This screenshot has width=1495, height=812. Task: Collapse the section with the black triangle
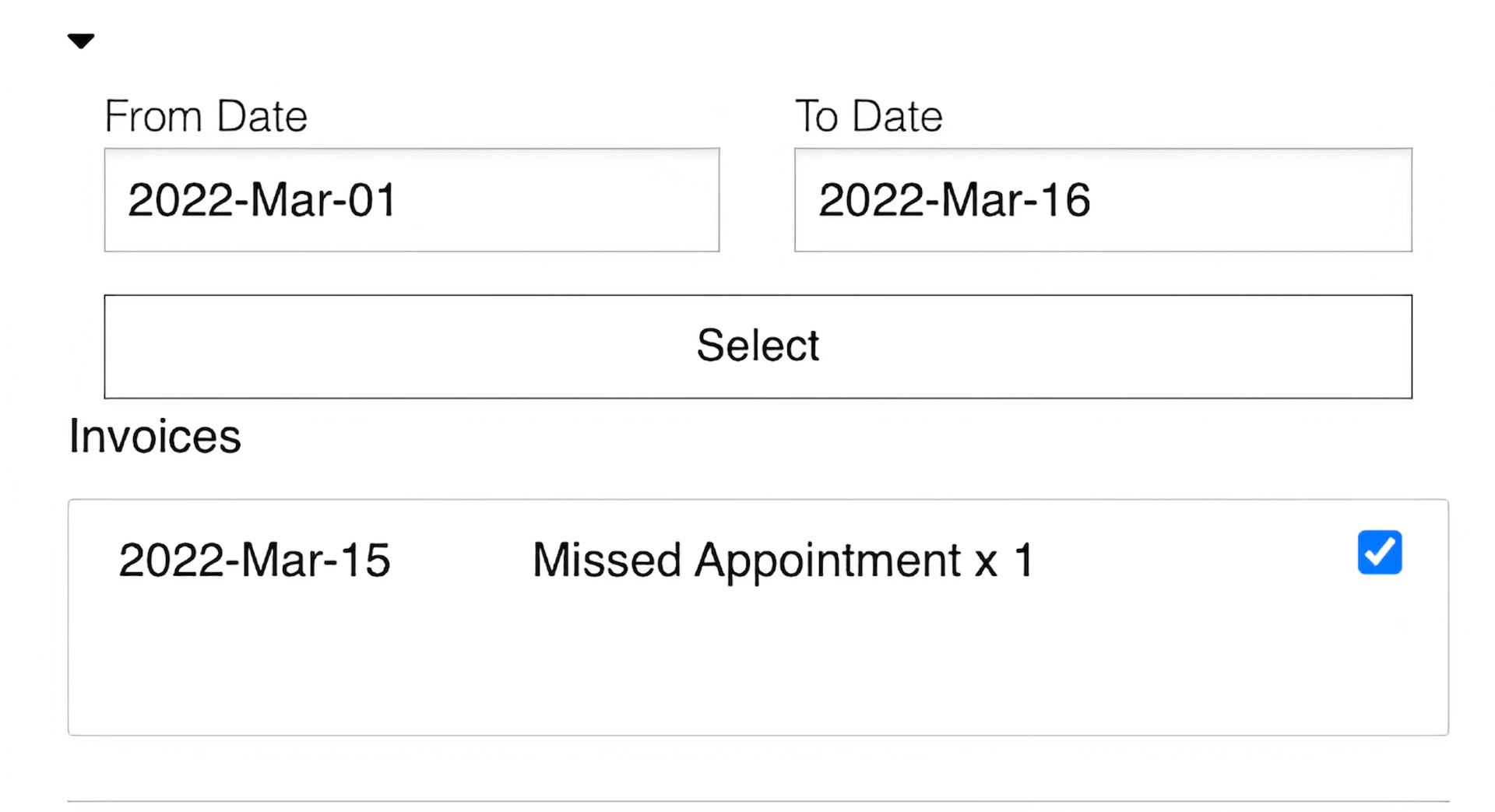pos(81,40)
